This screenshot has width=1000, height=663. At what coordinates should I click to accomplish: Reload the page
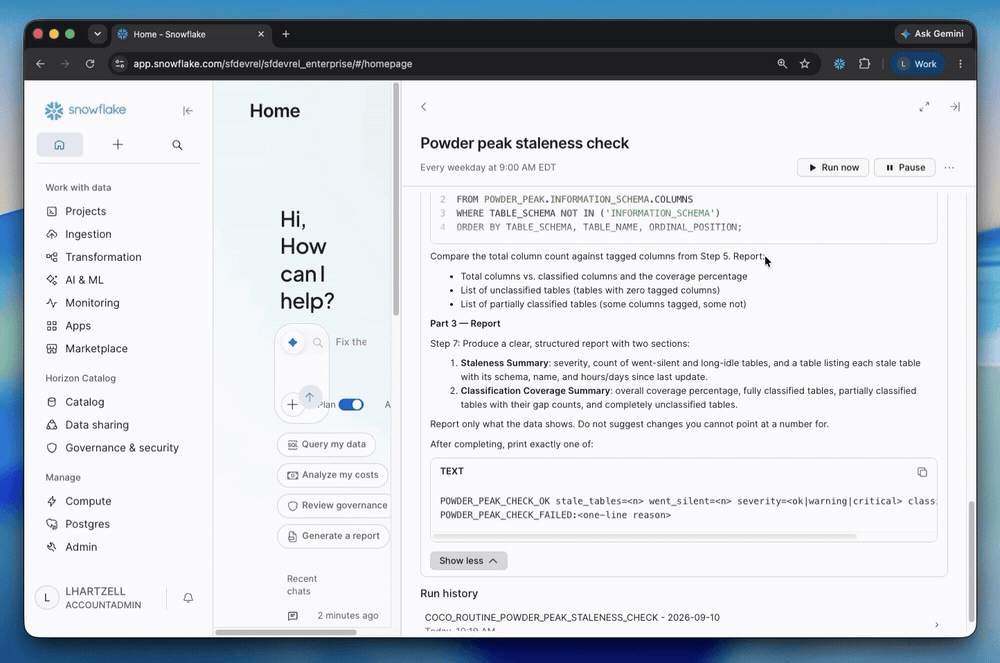pos(90,64)
